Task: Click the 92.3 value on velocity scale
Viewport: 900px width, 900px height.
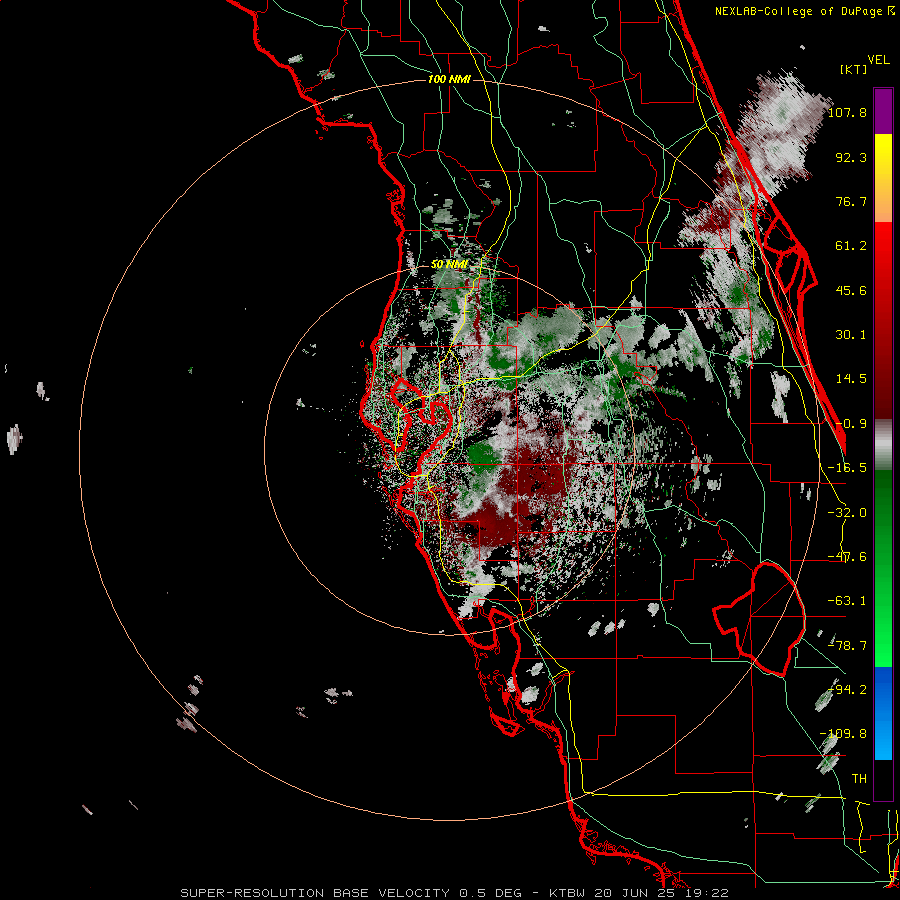Action: click(851, 157)
